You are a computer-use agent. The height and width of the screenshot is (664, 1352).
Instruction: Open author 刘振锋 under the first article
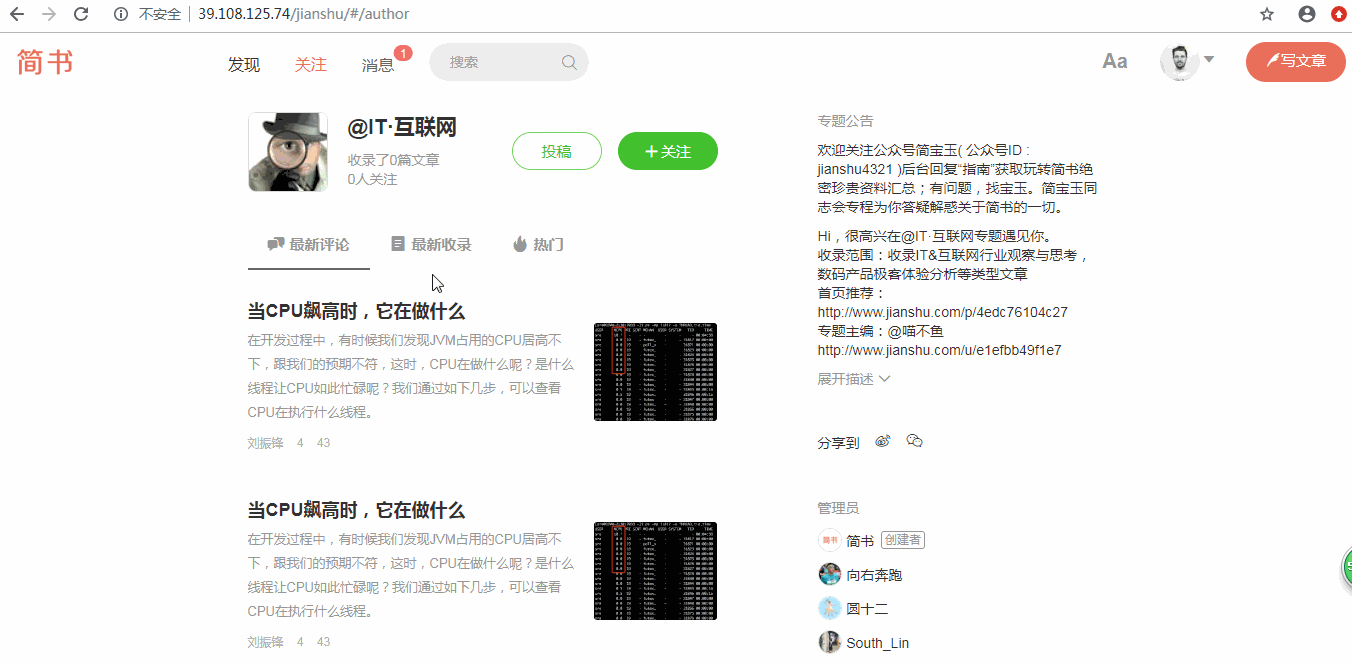(x=266, y=443)
